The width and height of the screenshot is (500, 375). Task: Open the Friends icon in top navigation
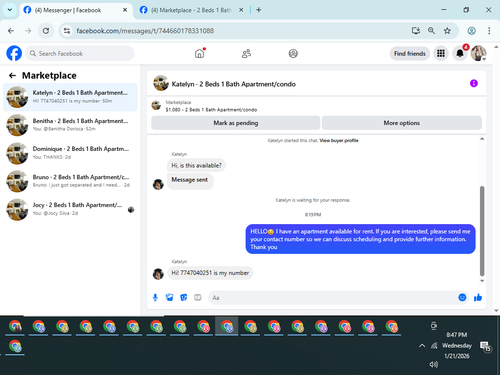click(246, 53)
